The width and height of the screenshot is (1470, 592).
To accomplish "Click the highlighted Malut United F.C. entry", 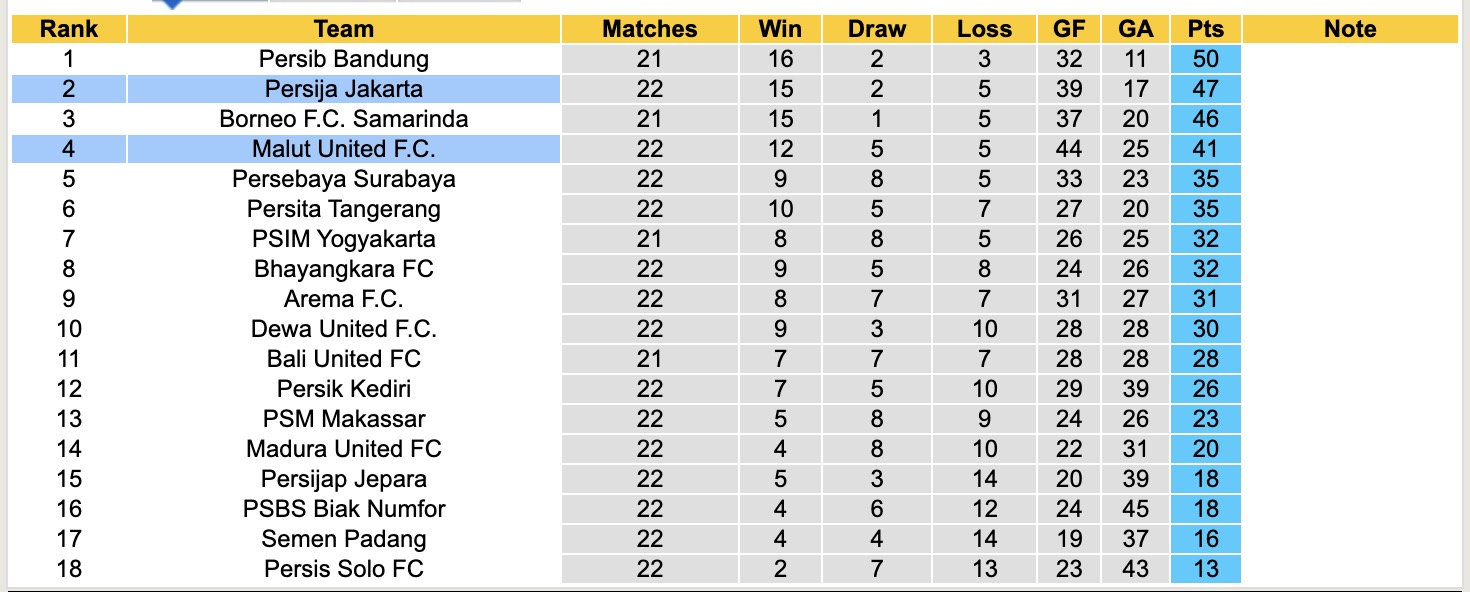I will point(343,149).
